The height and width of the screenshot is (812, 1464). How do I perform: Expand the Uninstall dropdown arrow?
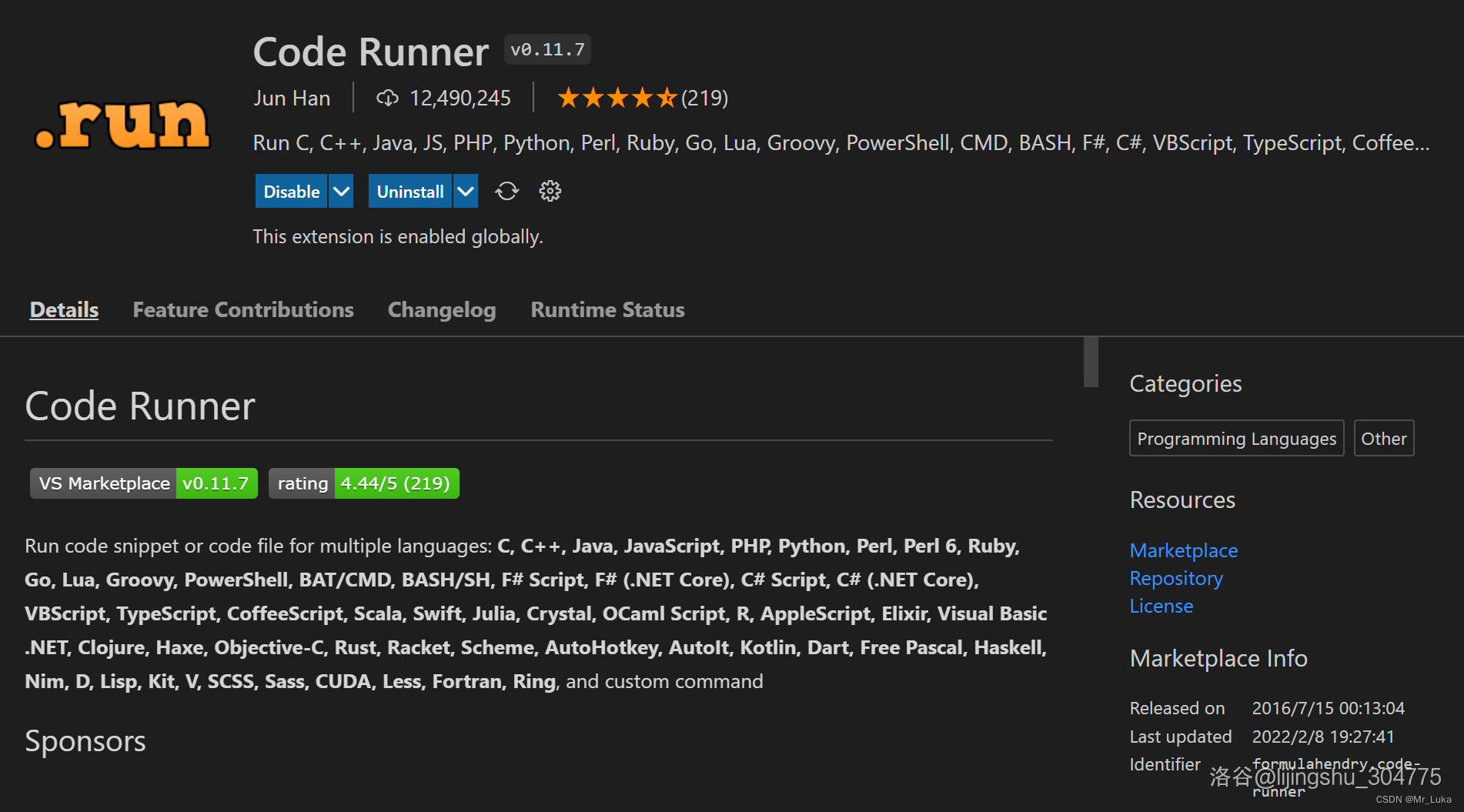point(466,191)
